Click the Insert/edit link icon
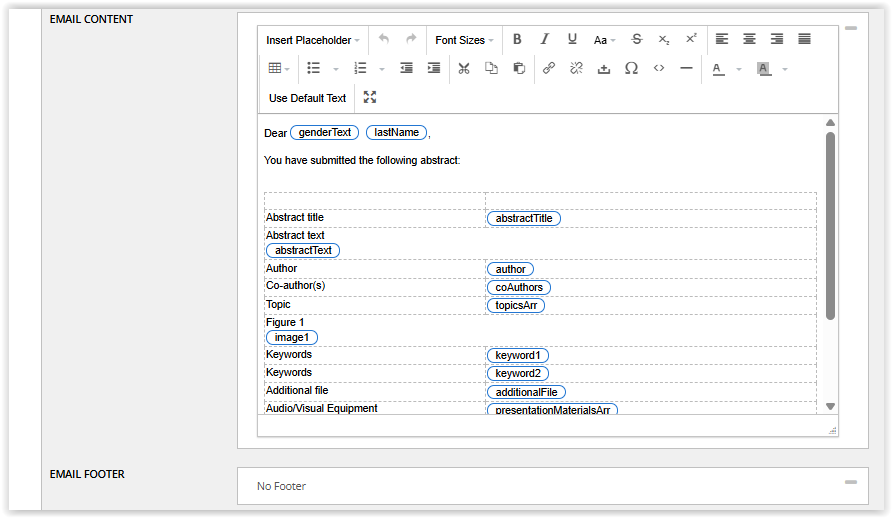The height and width of the screenshot is (518, 892). click(x=548, y=69)
